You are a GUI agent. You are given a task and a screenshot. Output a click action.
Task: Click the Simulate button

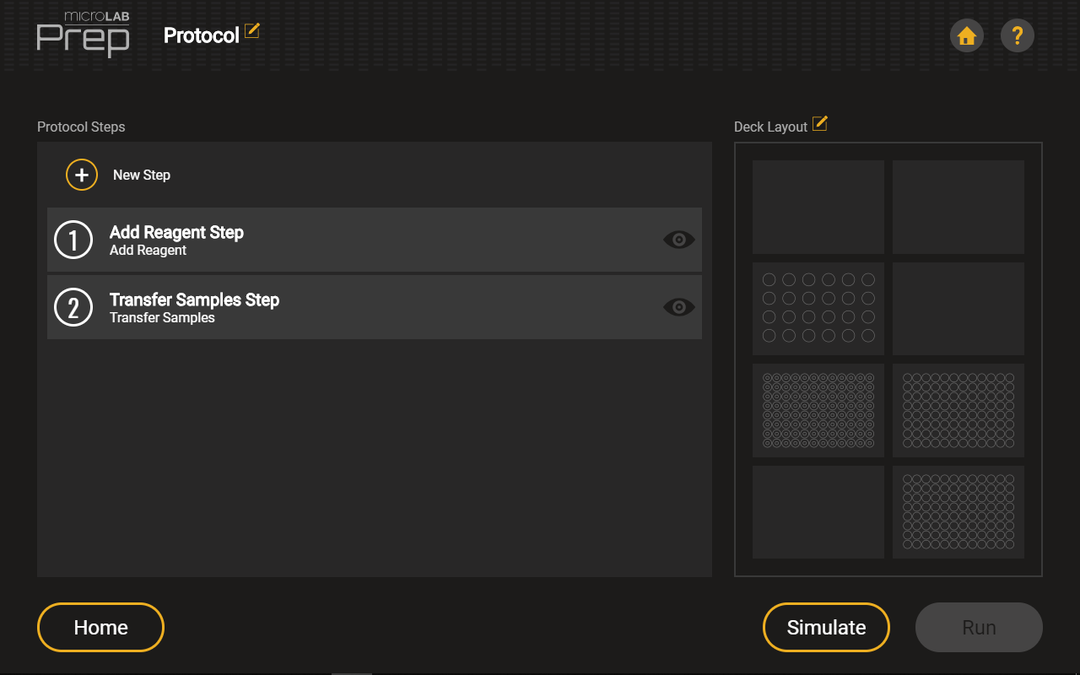[826, 627]
